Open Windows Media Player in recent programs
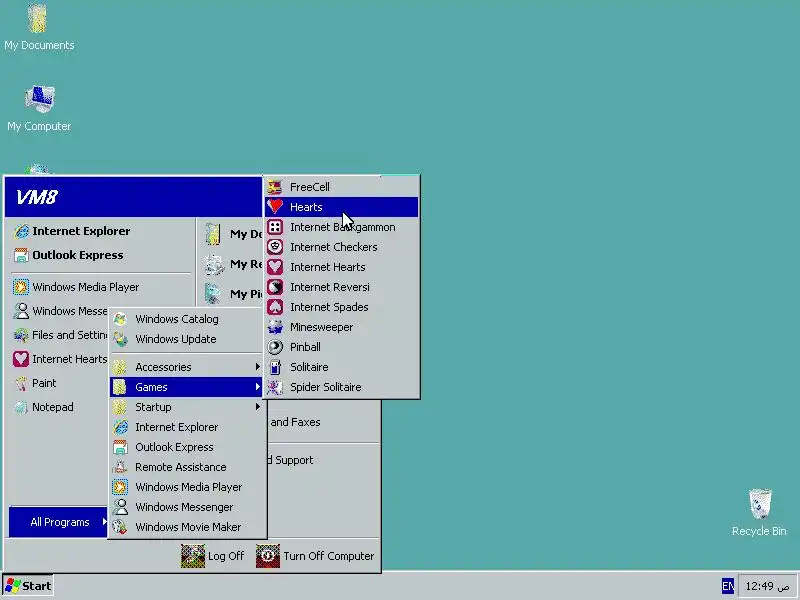Image resolution: width=800 pixels, height=600 pixels. click(x=101, y=287)
